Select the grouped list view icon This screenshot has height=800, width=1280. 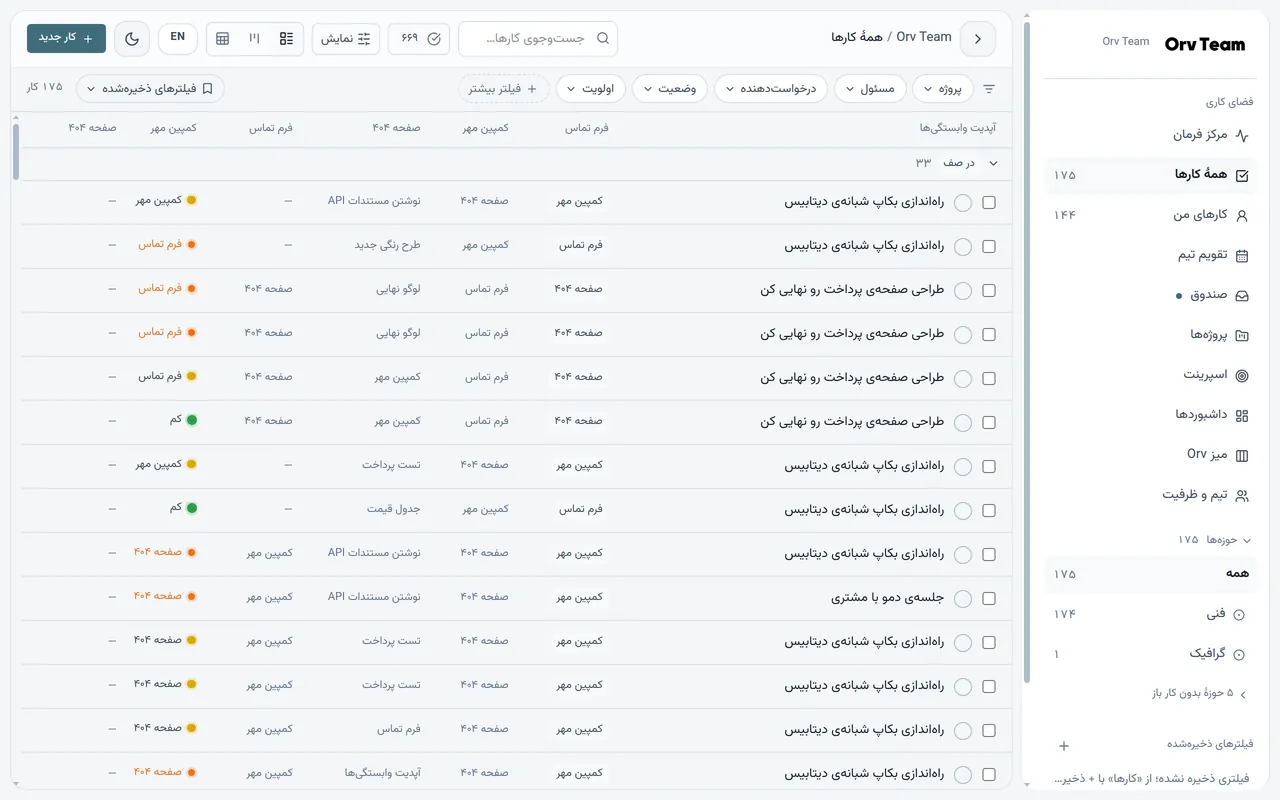[286, 38]
